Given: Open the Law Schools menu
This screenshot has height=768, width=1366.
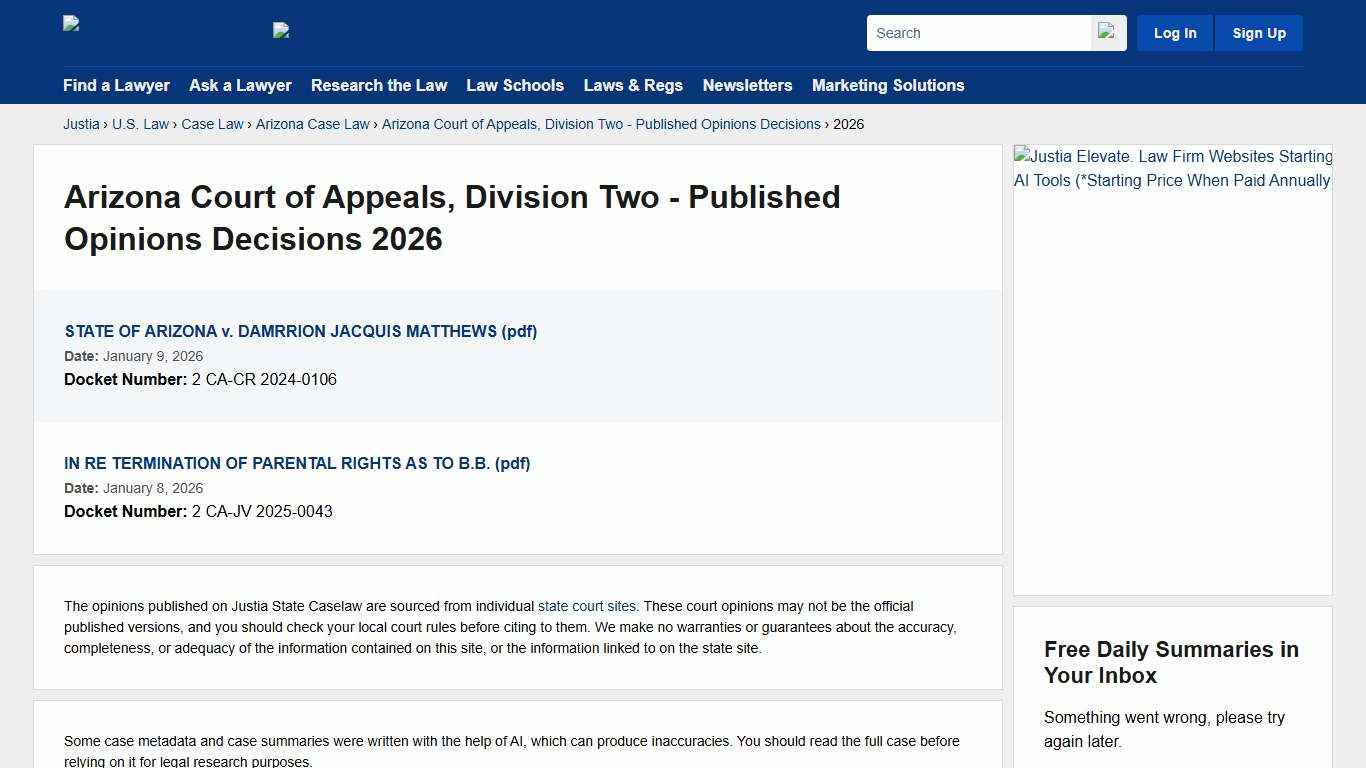Looking at the screenshot, I should (x=515, y=86).
